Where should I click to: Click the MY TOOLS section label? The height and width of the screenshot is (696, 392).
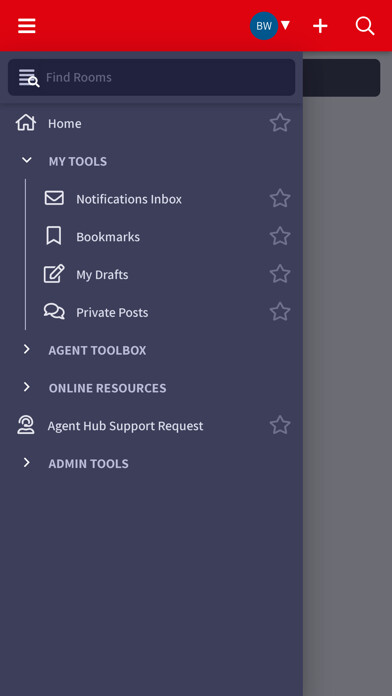[78, 161]
